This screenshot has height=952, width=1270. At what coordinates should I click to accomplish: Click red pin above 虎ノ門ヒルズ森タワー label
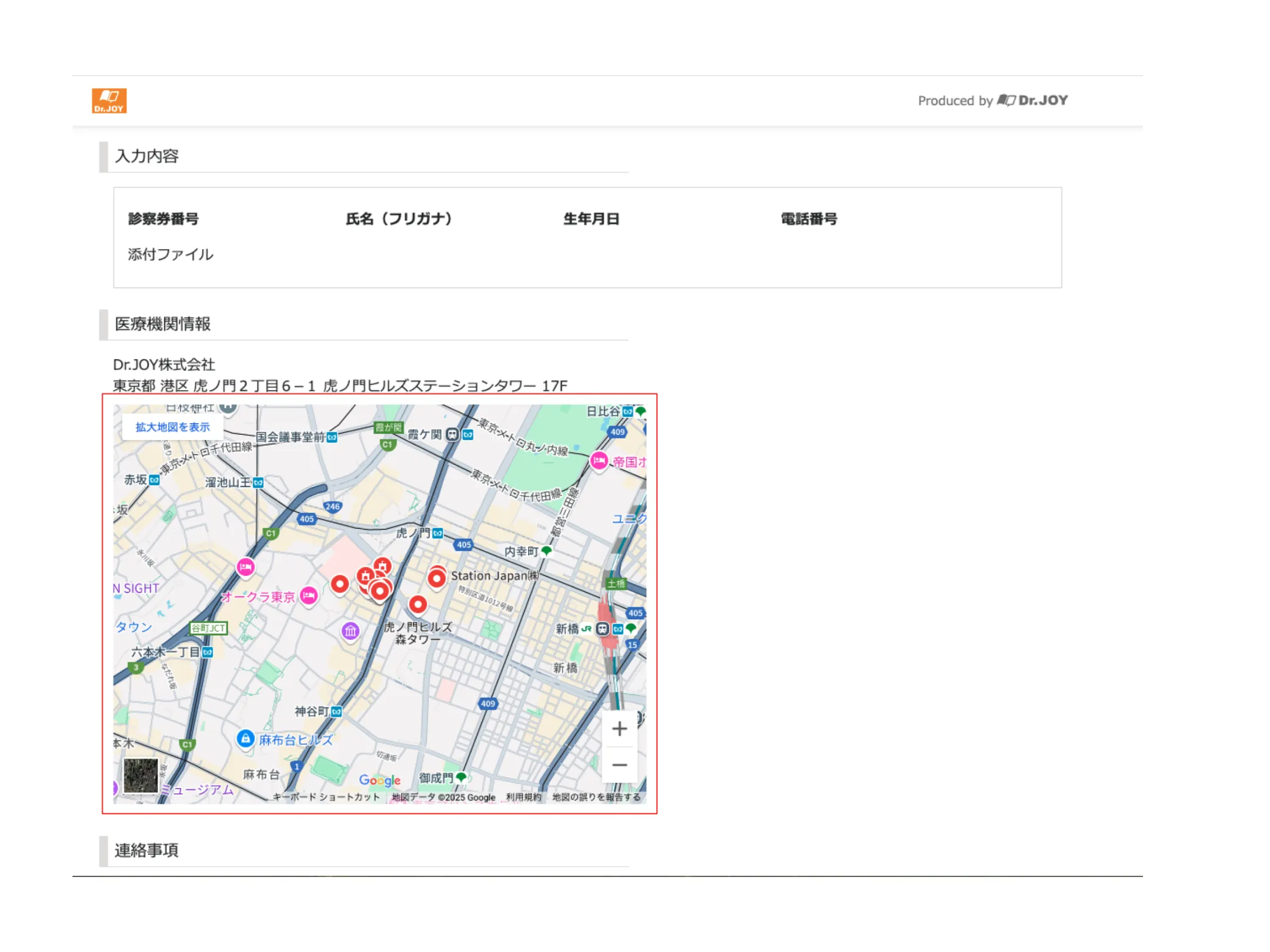point(417,604)
